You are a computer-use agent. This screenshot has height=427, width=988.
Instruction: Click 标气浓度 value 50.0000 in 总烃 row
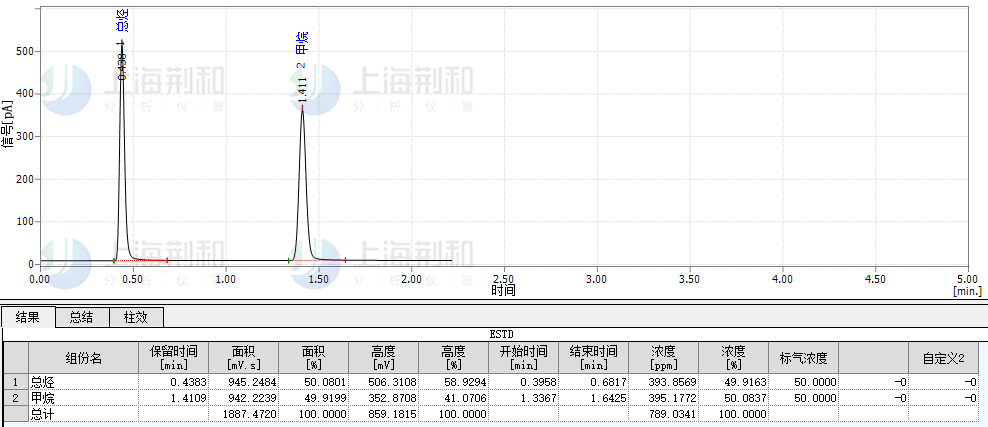tap(816, 382)
